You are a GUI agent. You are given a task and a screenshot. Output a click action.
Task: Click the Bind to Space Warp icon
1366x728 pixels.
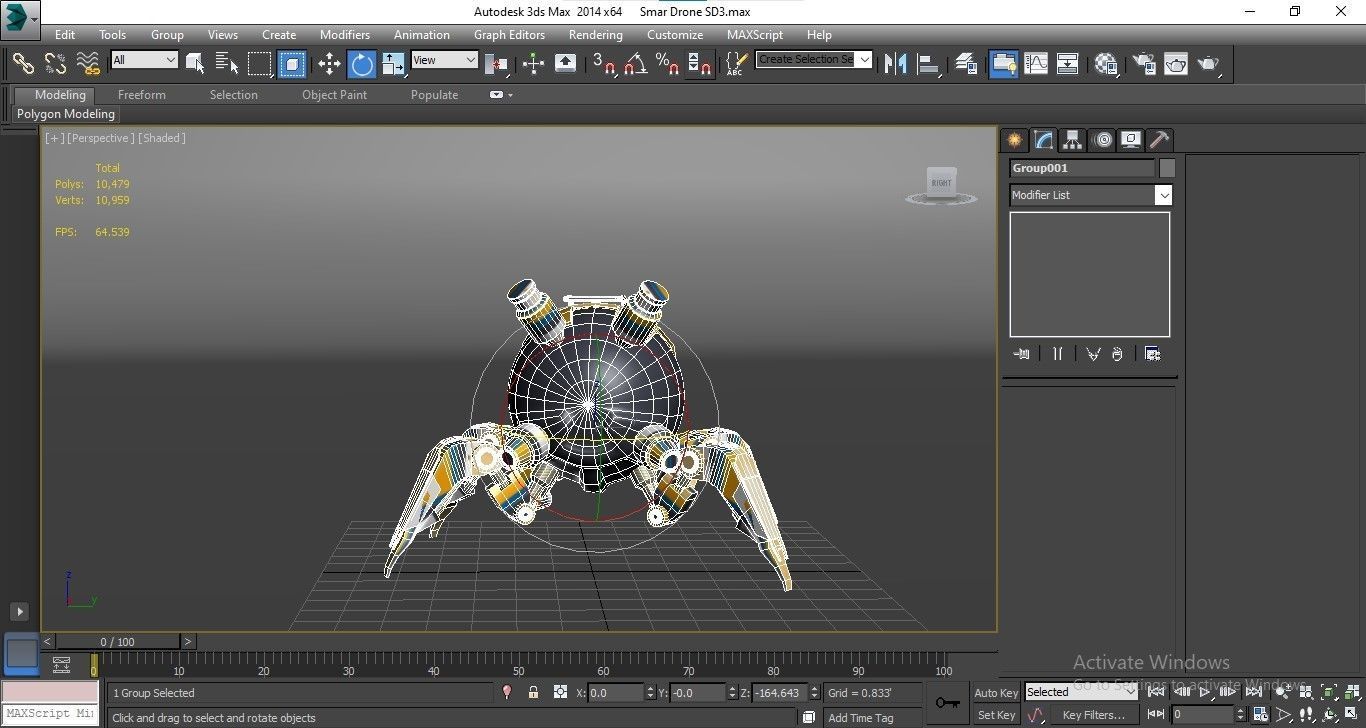89,63
